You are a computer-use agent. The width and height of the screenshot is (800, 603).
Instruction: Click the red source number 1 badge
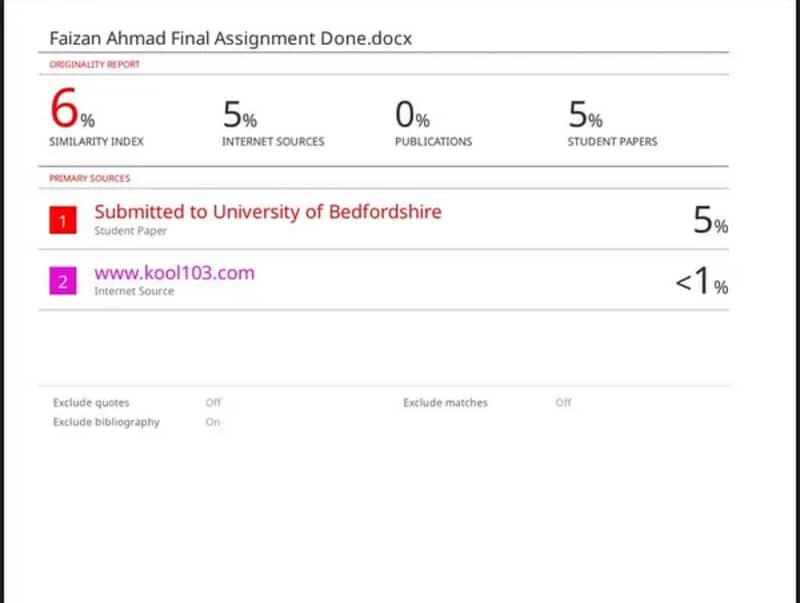(x=63, y=220)
